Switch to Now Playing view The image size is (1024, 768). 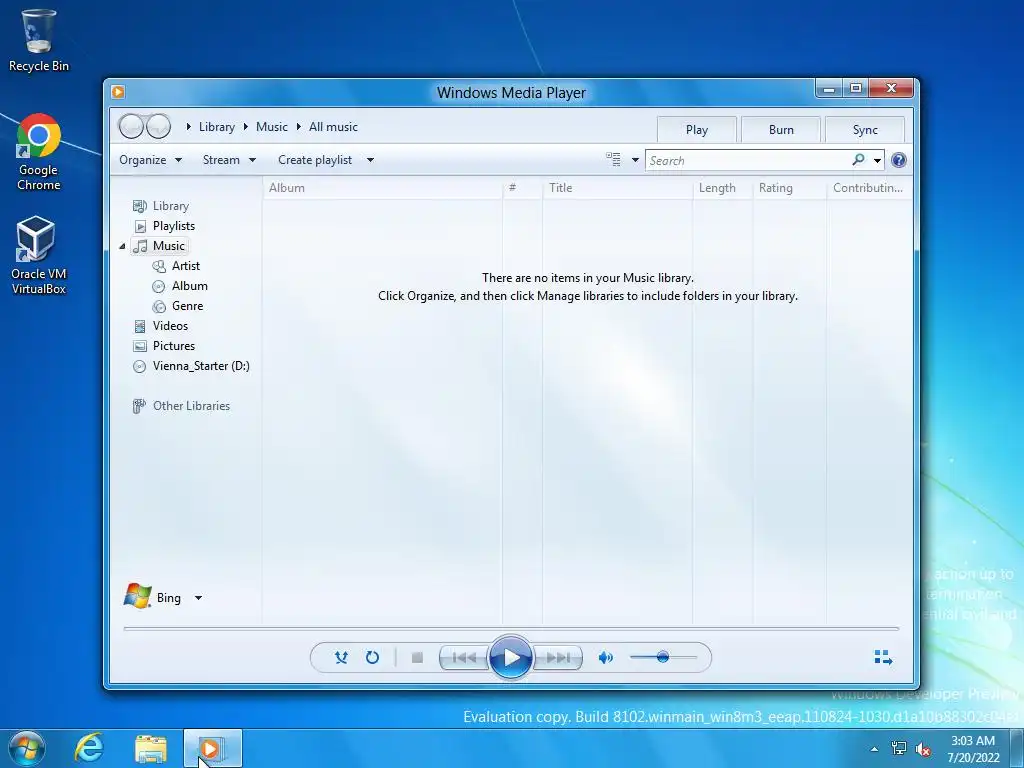coord(883,658)
